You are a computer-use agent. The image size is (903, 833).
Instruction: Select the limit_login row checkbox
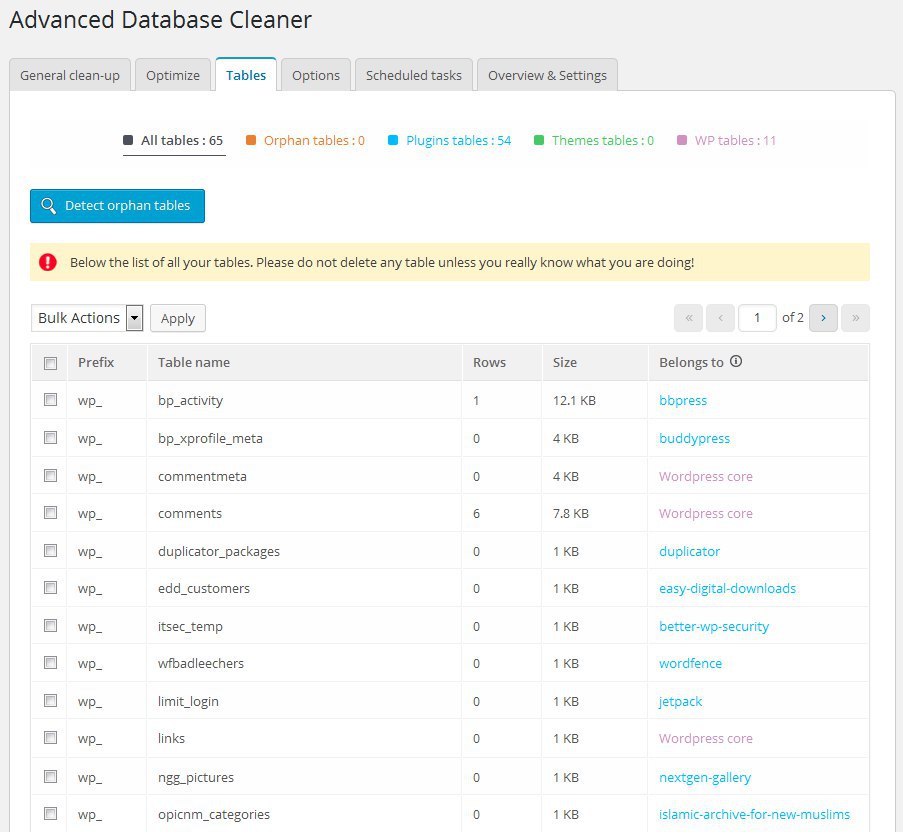51,701
